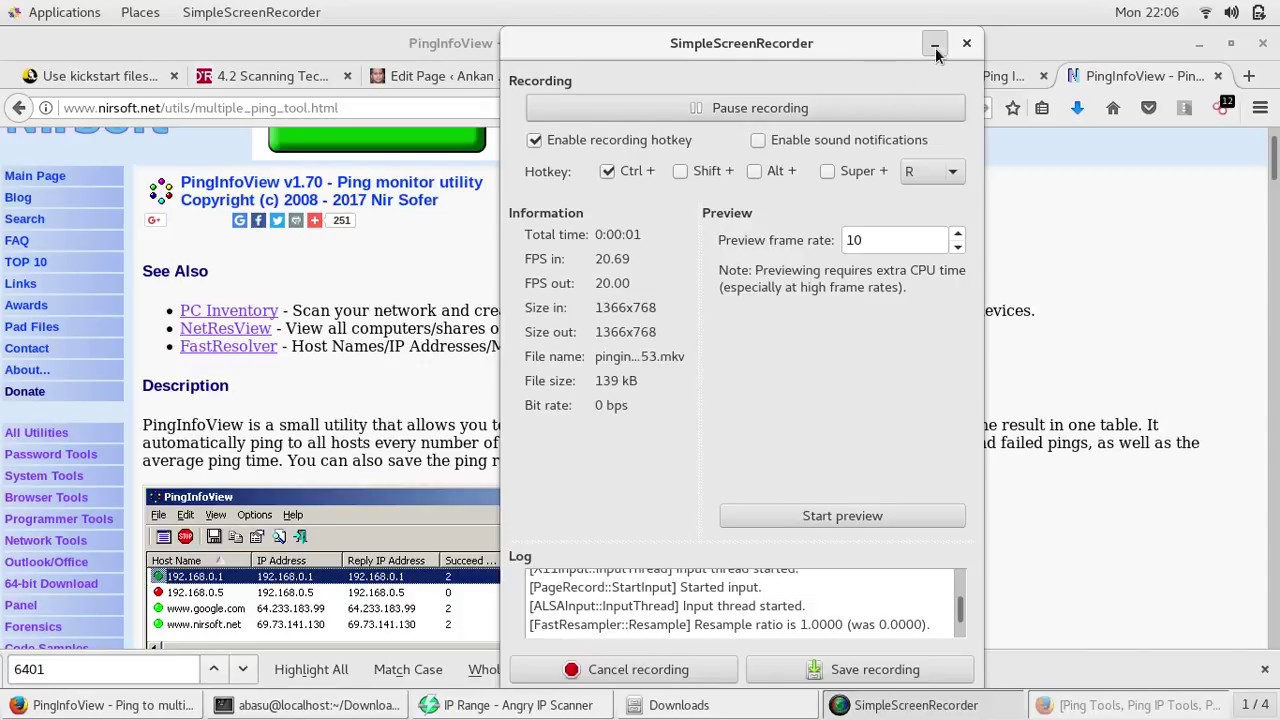1280x720 pixels.
Task: Toggle Shift hotkey modifier checkbox
Action: click(x=680, y=171)
